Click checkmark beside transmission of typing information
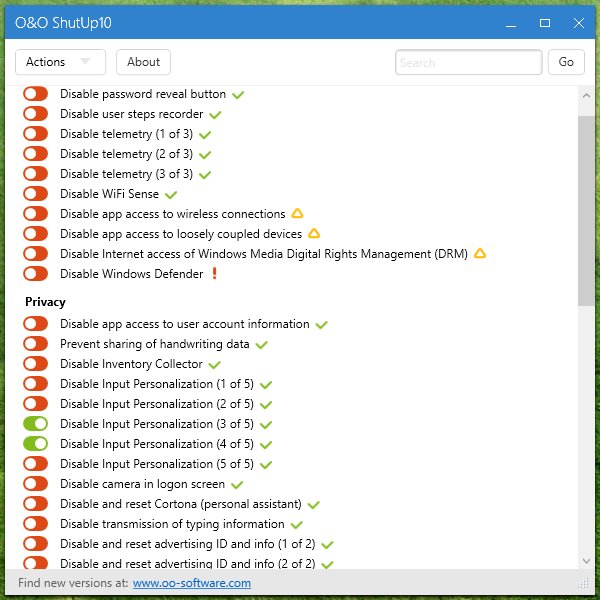 (x=297, y=525)
